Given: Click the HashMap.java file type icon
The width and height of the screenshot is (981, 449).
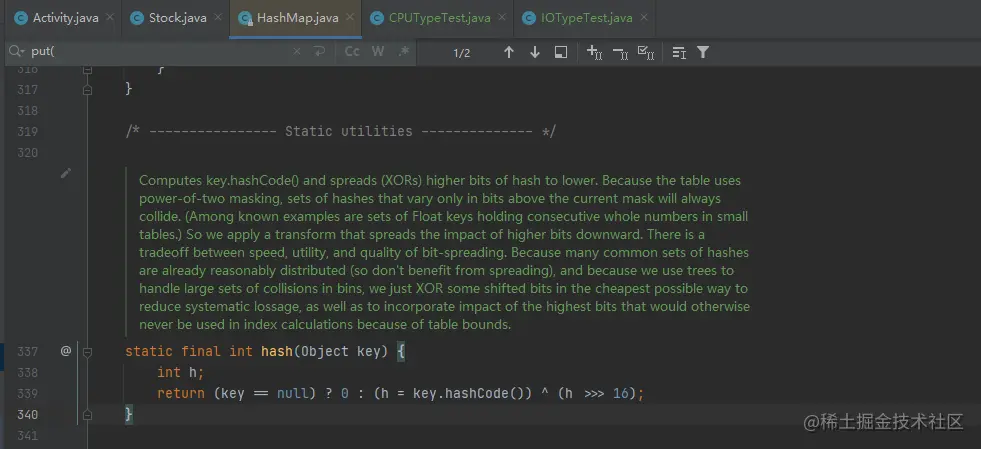Looking at the screenshot, I should [246, 18].
